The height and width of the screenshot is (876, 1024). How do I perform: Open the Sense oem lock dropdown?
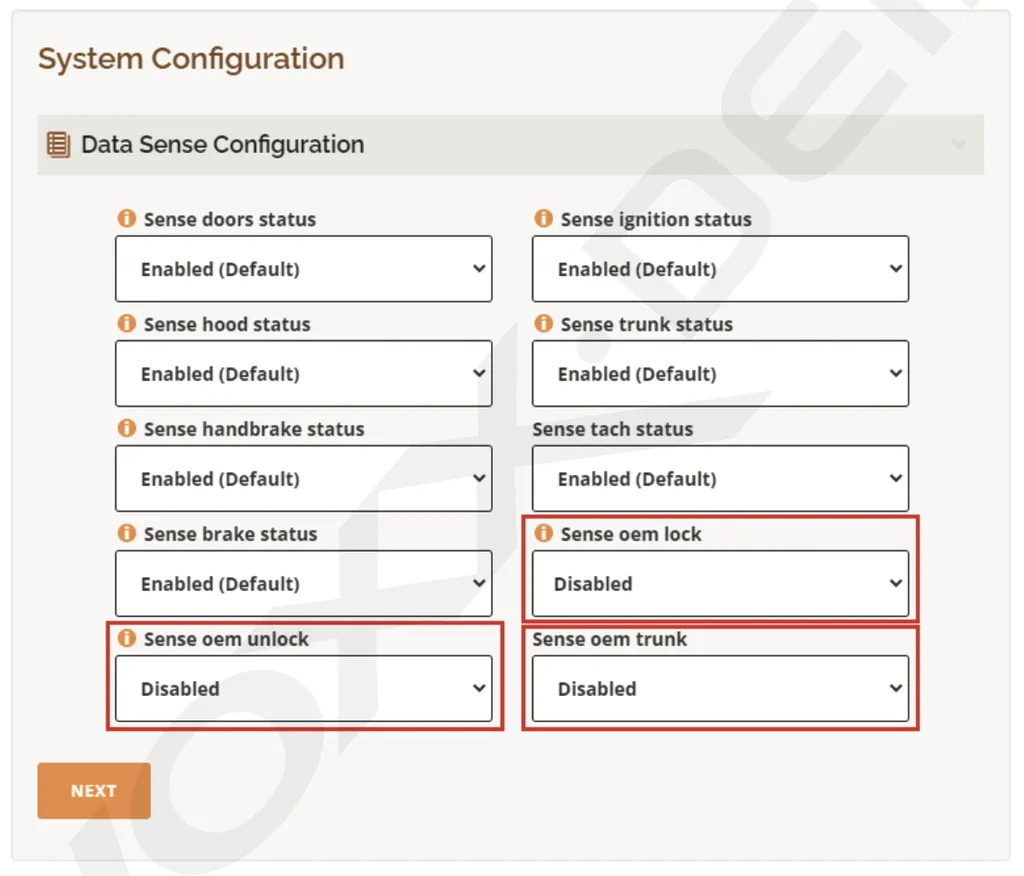tap(720, 584)
